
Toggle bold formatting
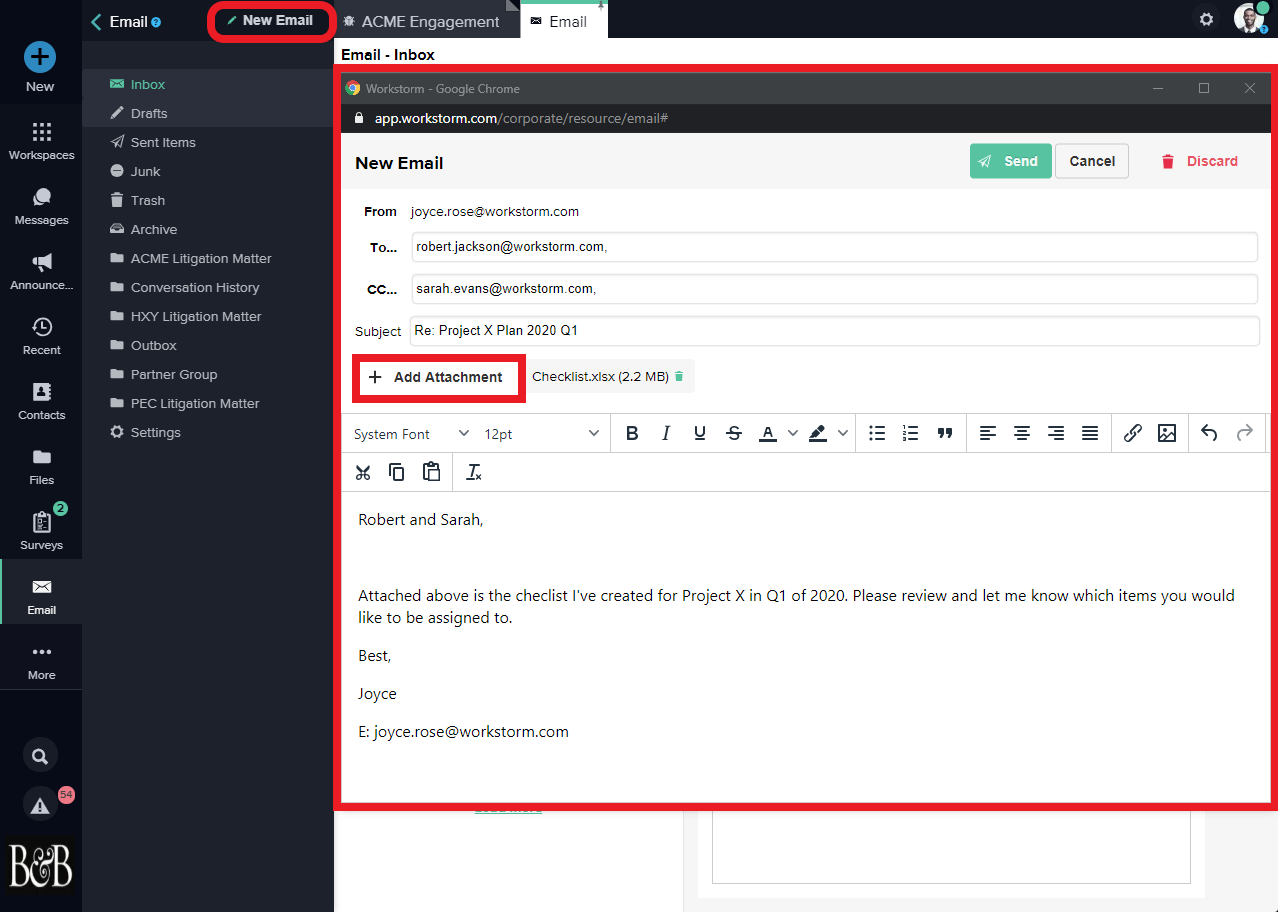click(632, 433)
